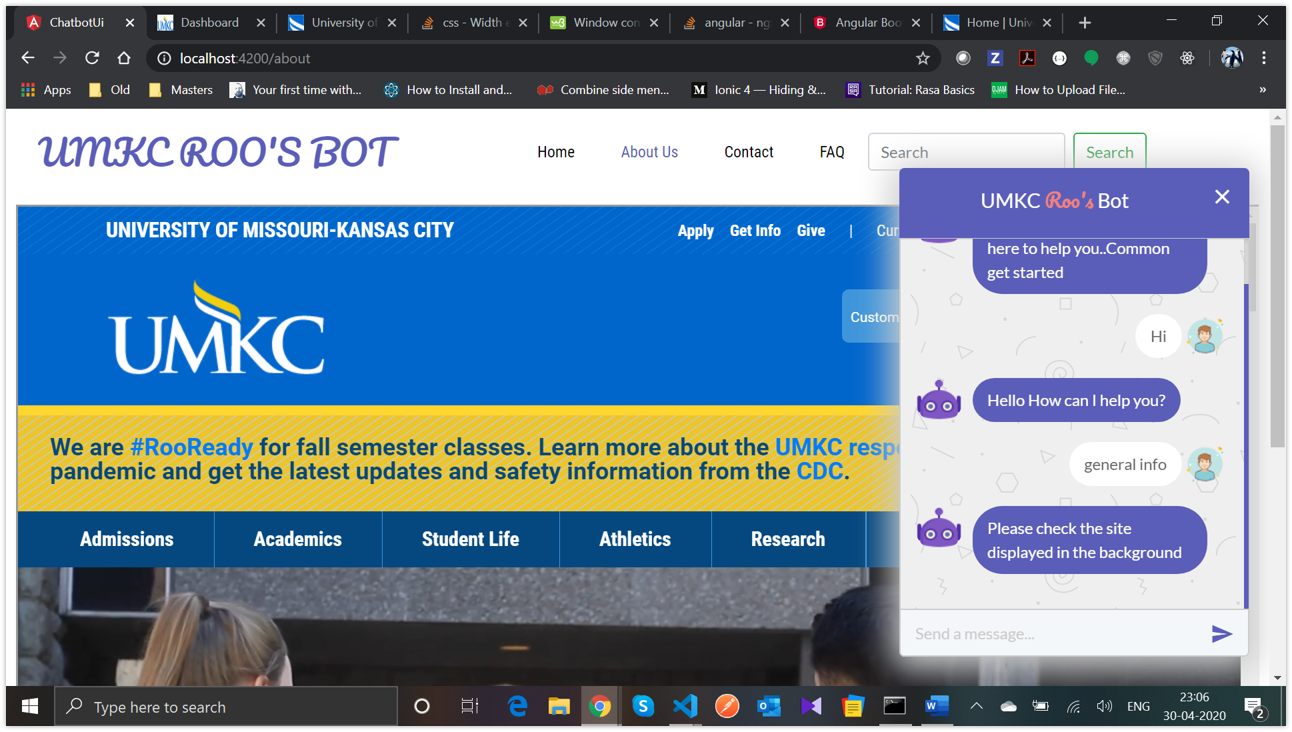Open the #RooReady link in banner
Image resolution: width=1292 pixels, height=732 pixels.
(191, 447)
